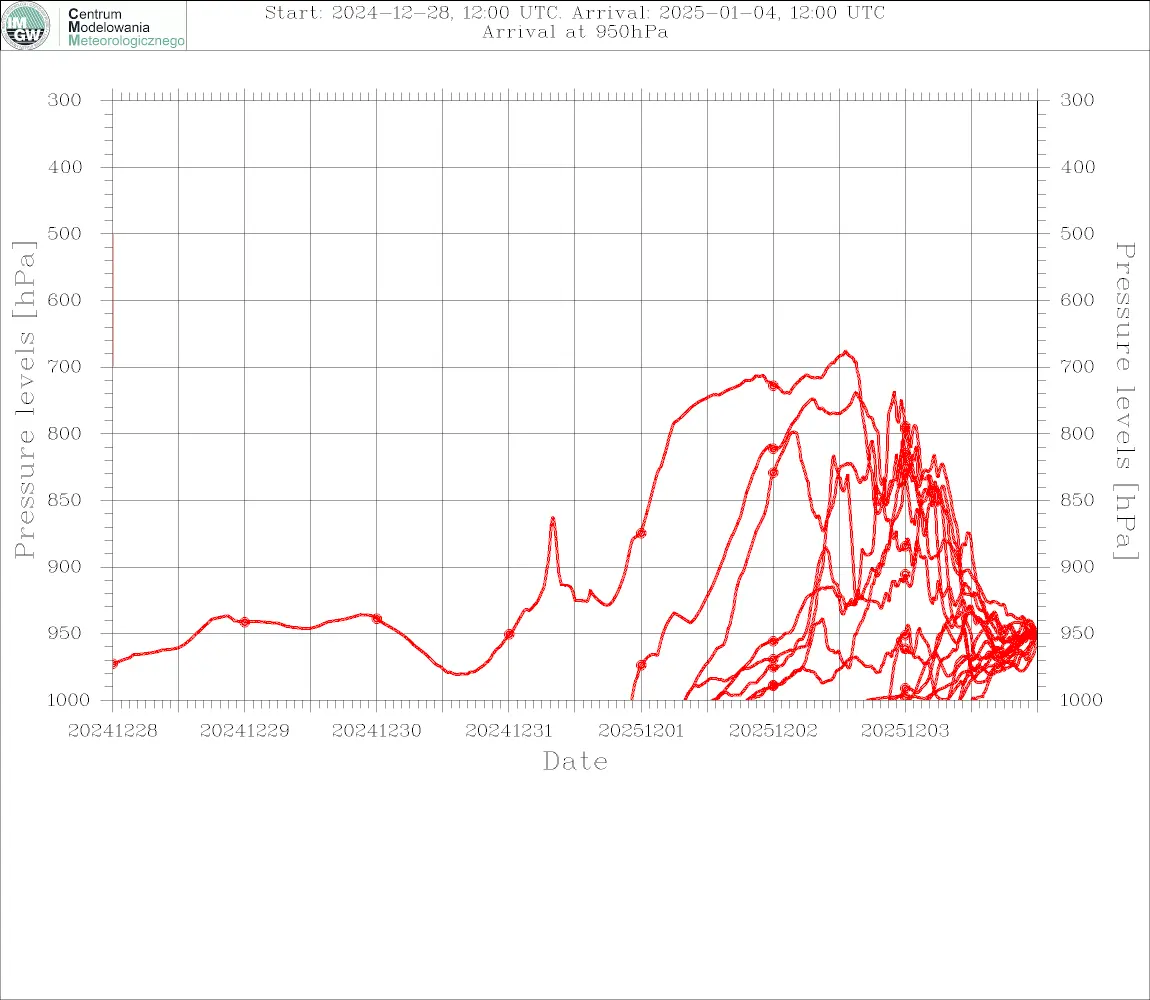Click the date label 20241228
1150x1000 pixels.
[x=113, y=731]
